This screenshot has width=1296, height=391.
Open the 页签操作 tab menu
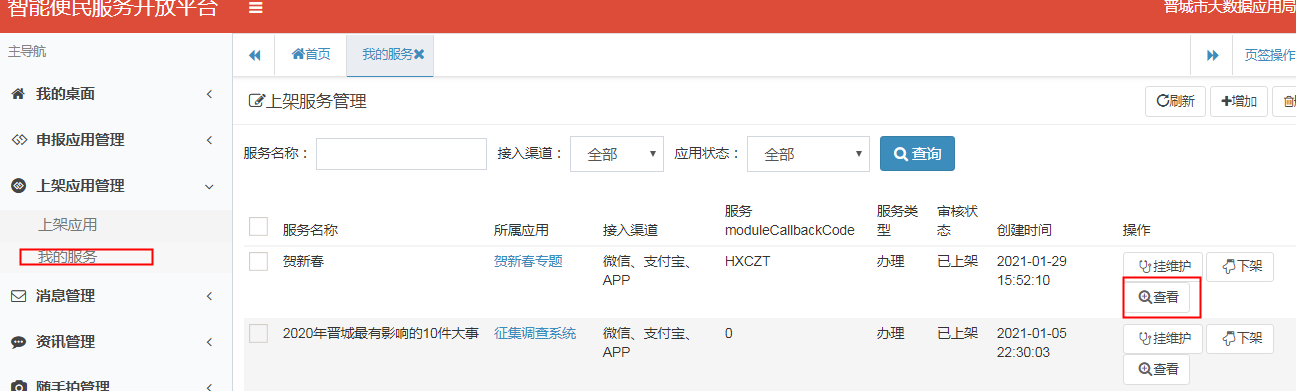point(1269,55)
